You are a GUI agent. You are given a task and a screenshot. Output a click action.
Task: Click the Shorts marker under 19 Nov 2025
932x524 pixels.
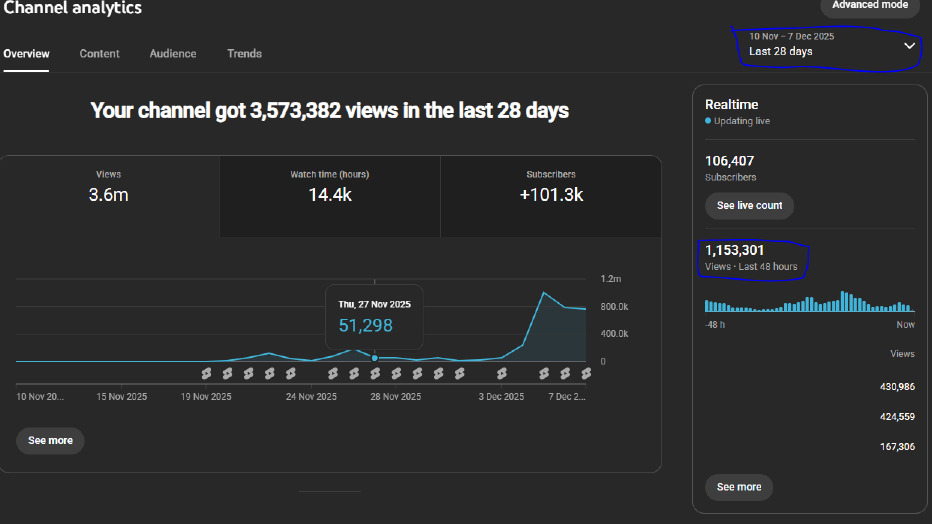(x=206, y=373)
